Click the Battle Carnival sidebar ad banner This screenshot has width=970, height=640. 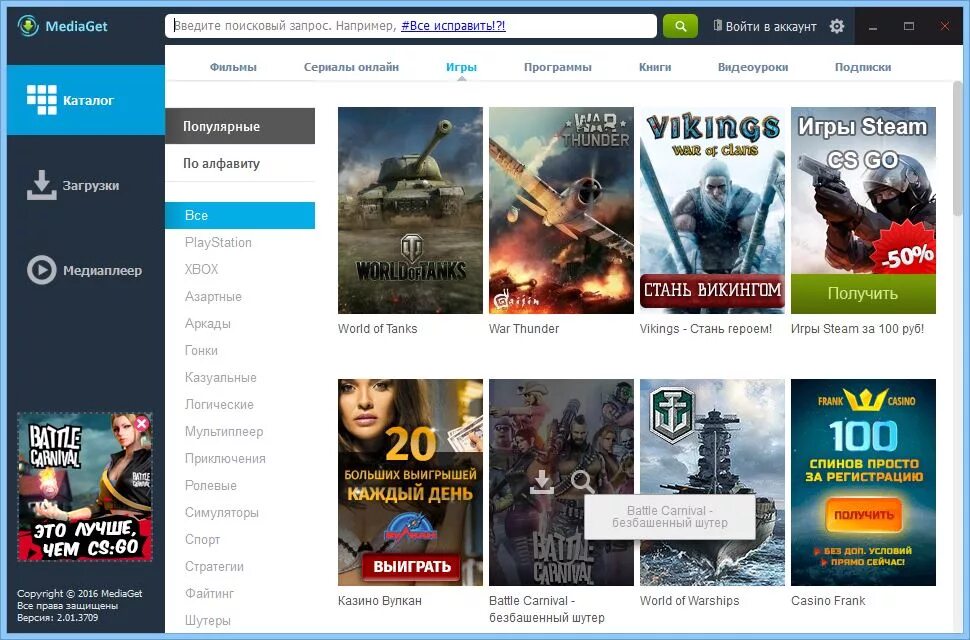coord(85,487)
